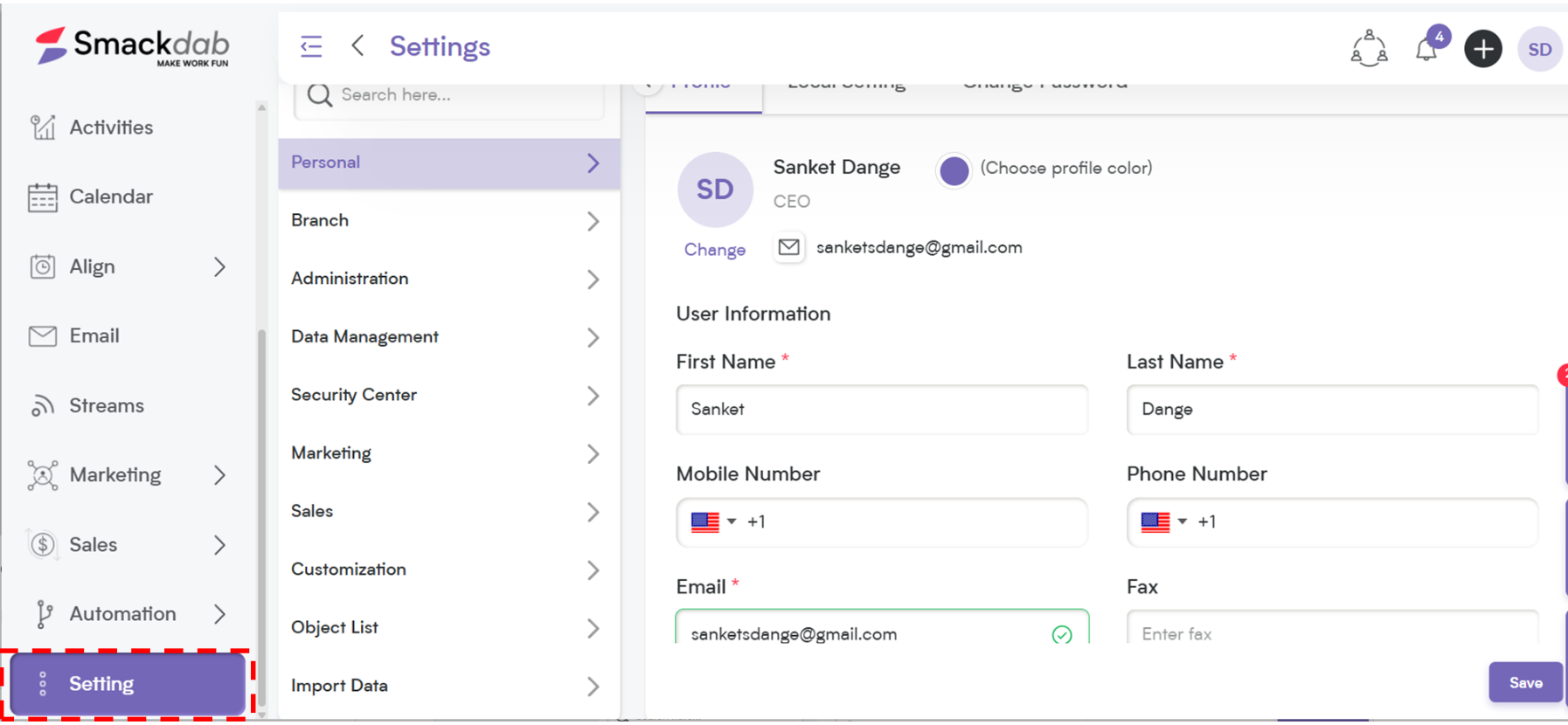
Task: Open Data Management settings category
Action: pos(448,337)
